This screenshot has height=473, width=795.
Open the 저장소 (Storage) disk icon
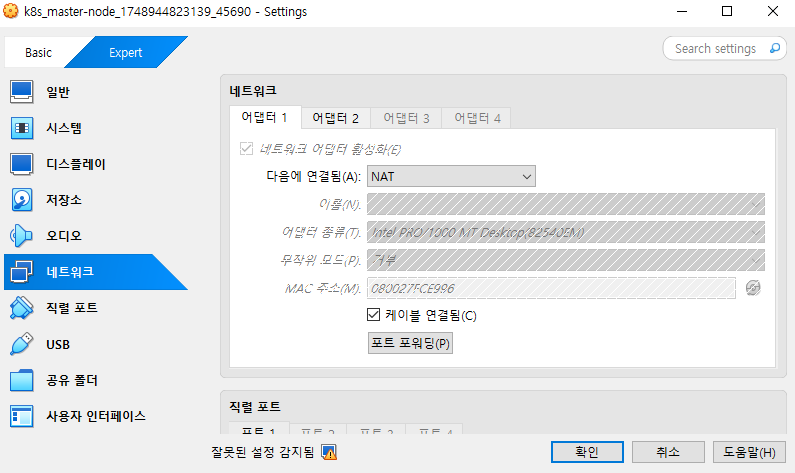click(x=21, y=200)
